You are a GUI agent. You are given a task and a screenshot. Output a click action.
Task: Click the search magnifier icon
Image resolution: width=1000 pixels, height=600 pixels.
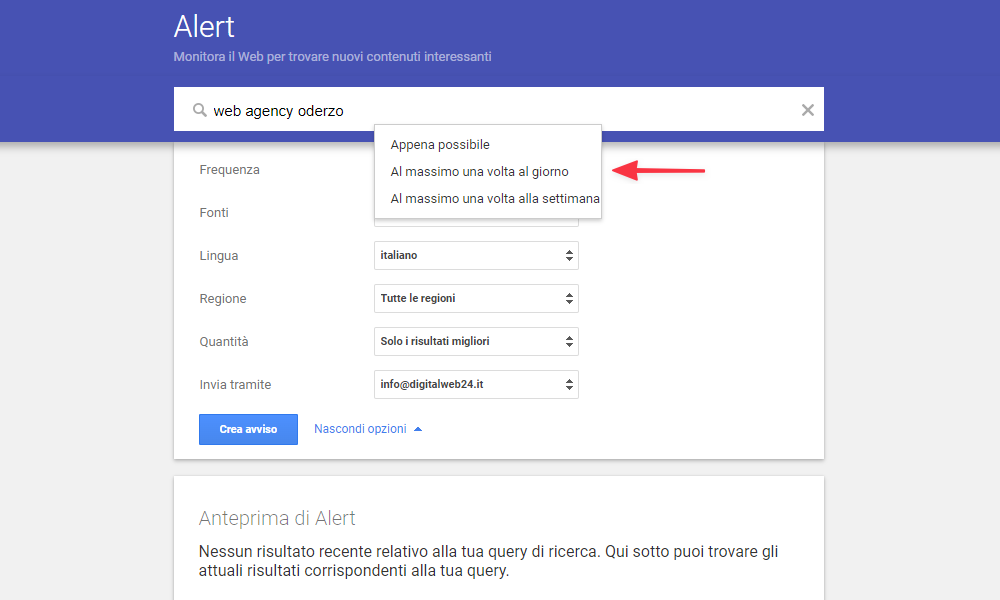click(x=199, y=110)
